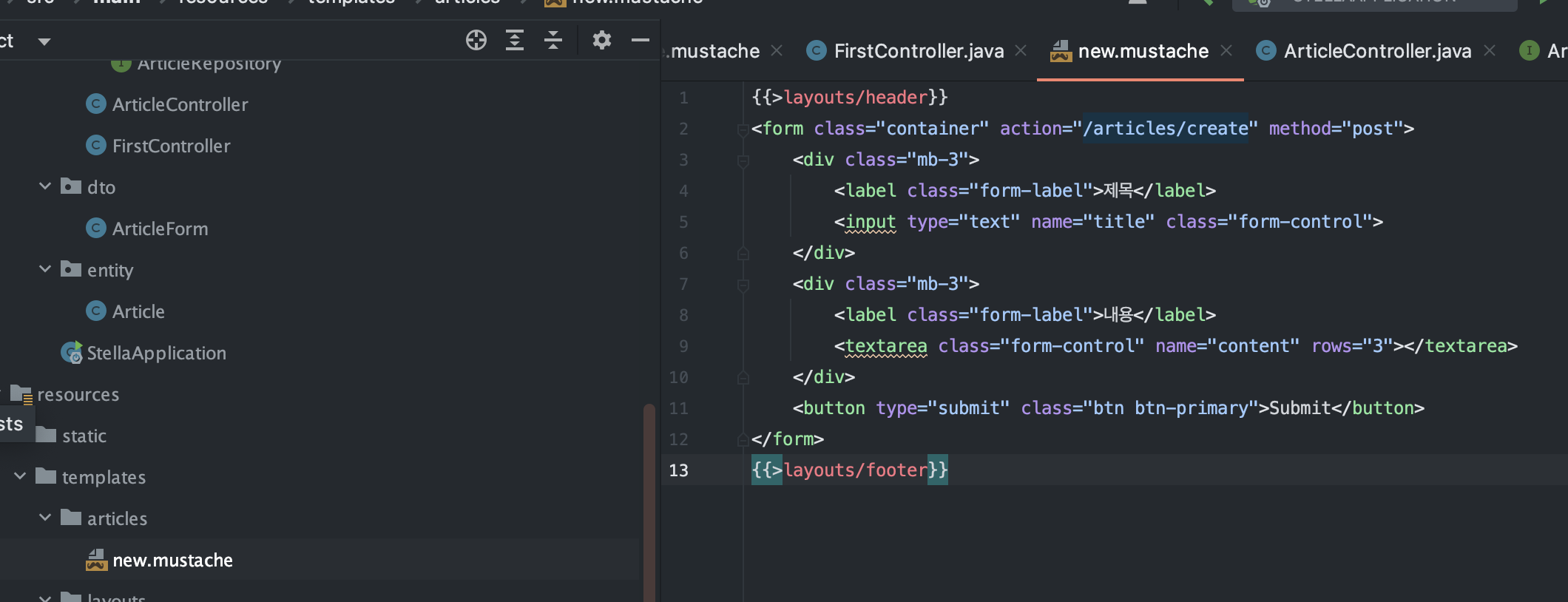Select ArticleRepository interface in tree

209,64
